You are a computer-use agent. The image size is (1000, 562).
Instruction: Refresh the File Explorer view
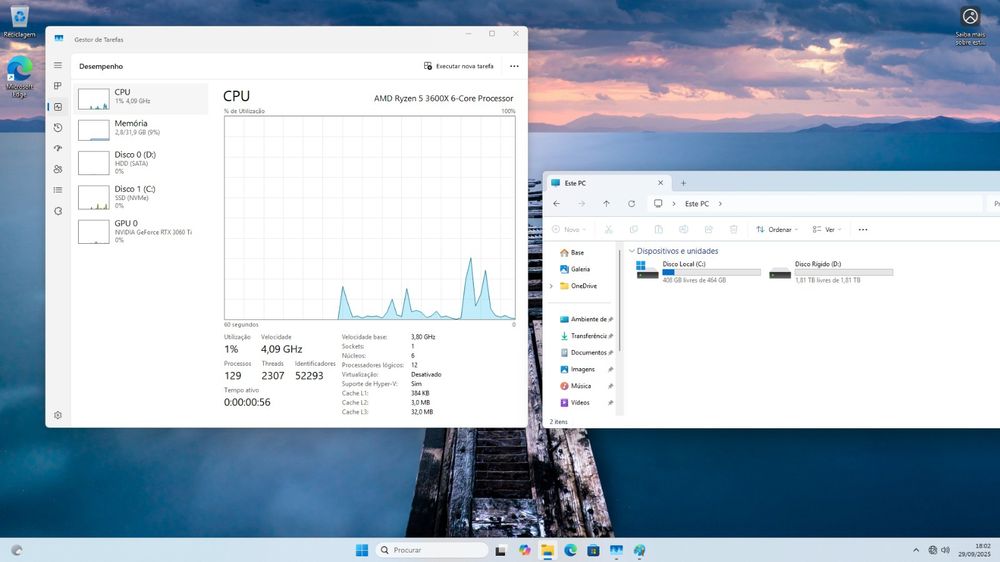(631, 203)
